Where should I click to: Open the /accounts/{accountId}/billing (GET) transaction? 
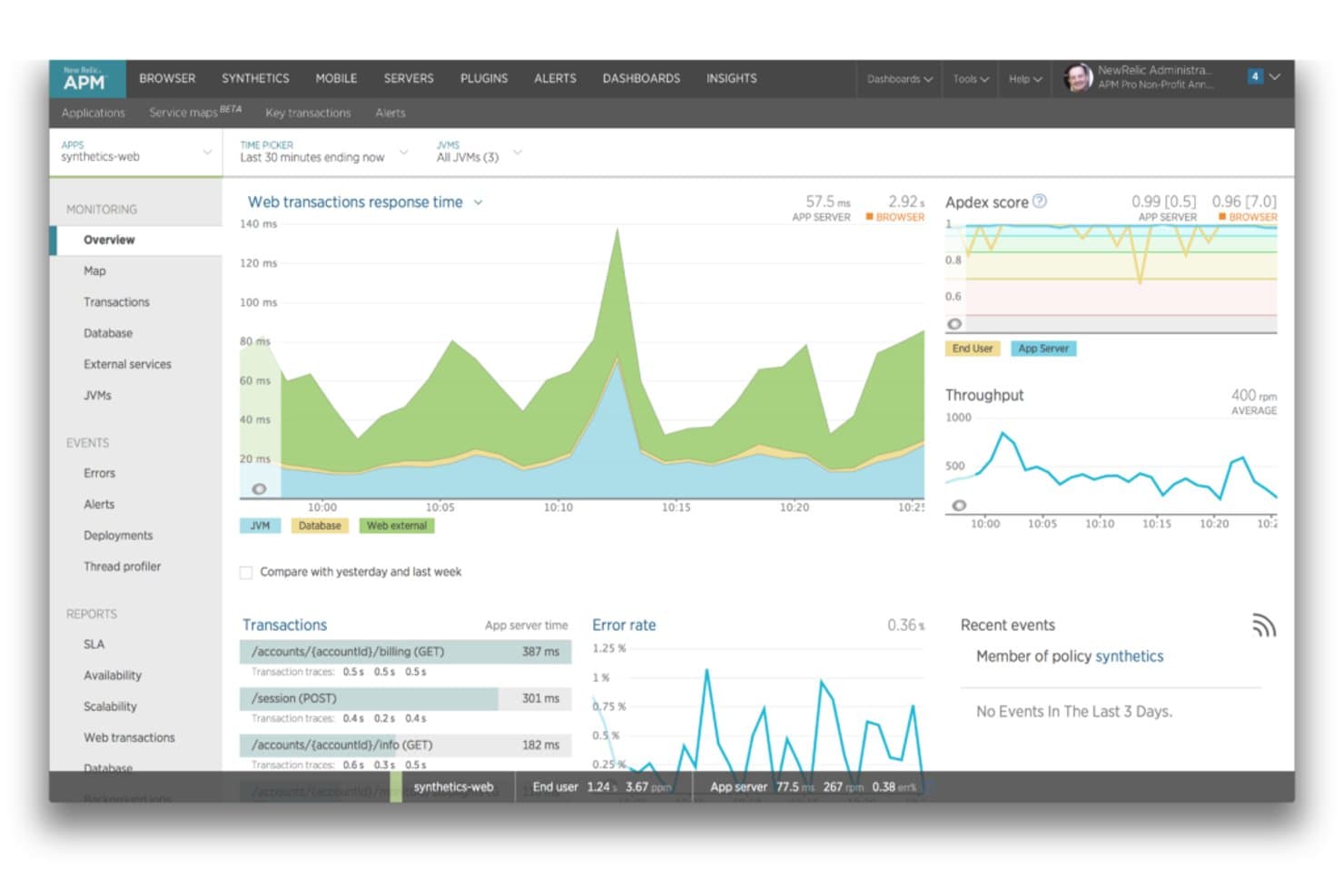pyautogui.click(x=405, y=652)
